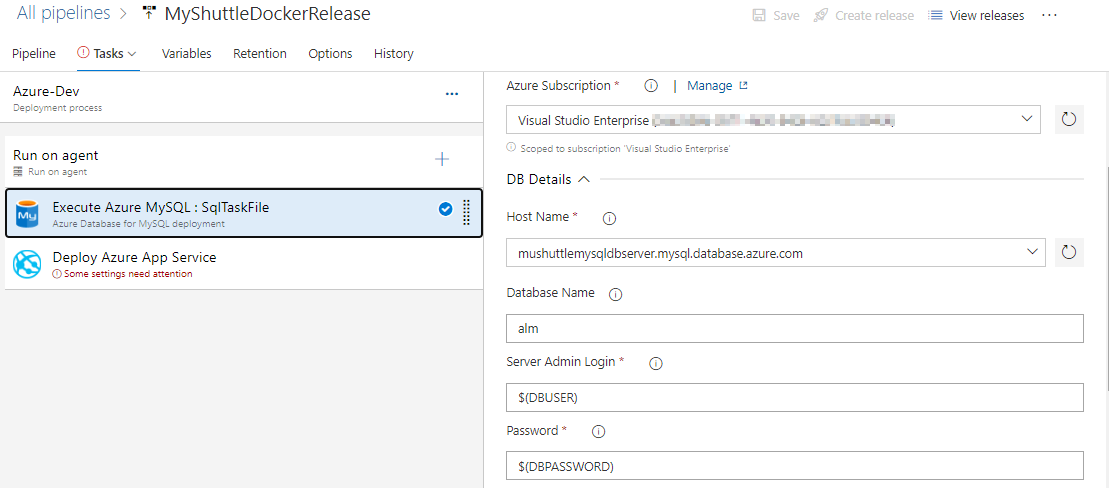Click the Database Name field containing alm
The height and width of the screenshot is (488, 1109).
[795, 329]
